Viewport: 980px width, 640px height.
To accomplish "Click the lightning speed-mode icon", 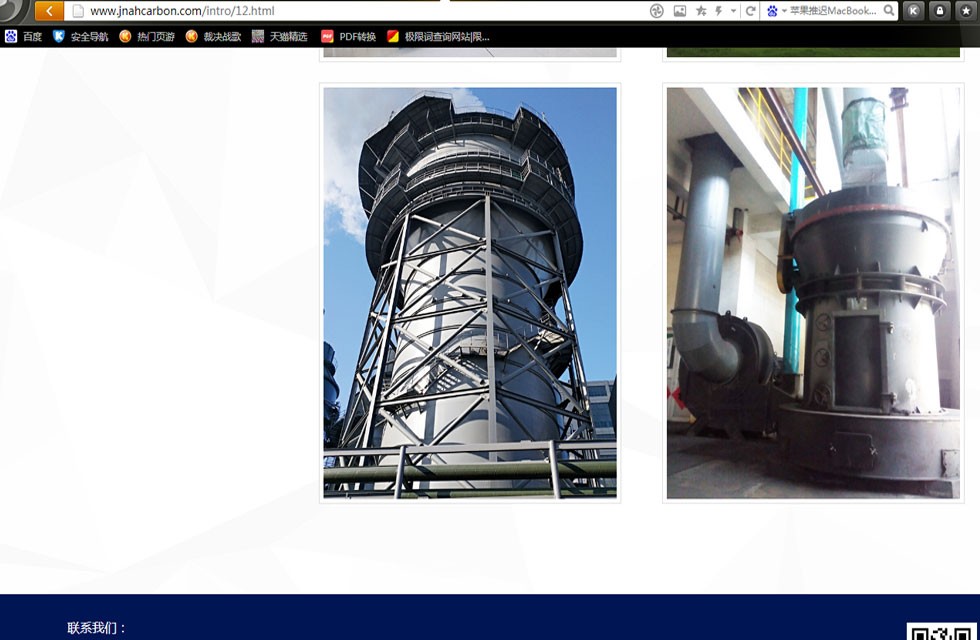I will click(718, 11).
